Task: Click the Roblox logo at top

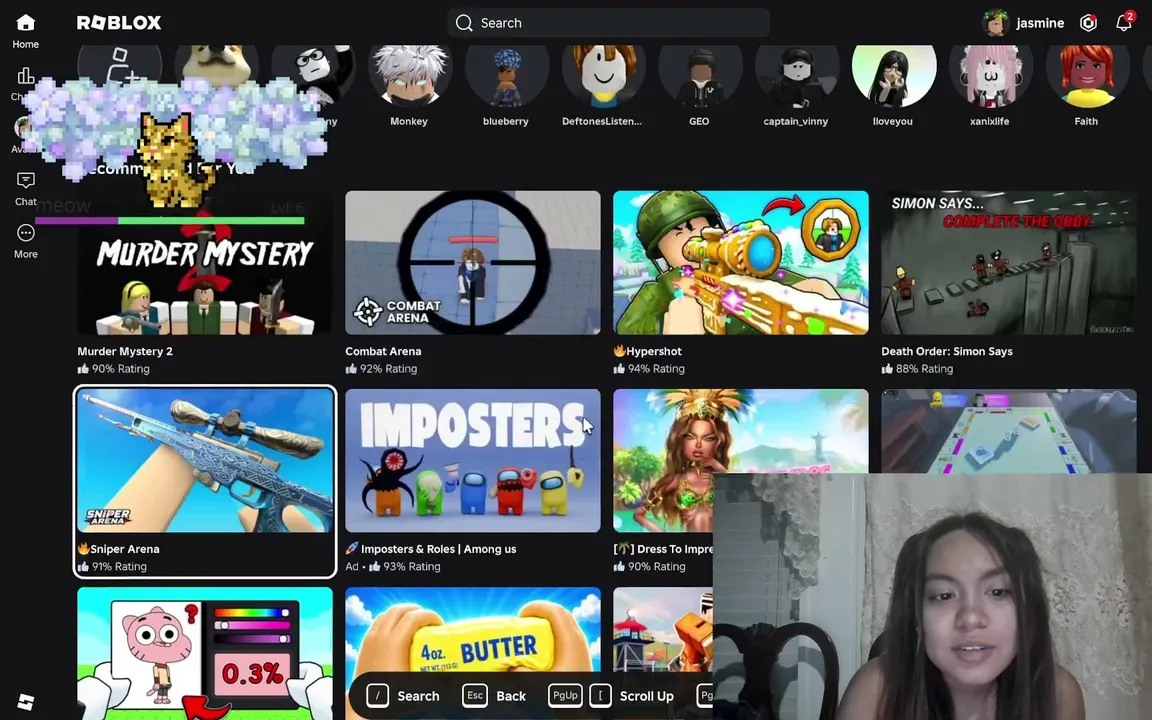Action: pyautogui.click(x=119, y=23)
